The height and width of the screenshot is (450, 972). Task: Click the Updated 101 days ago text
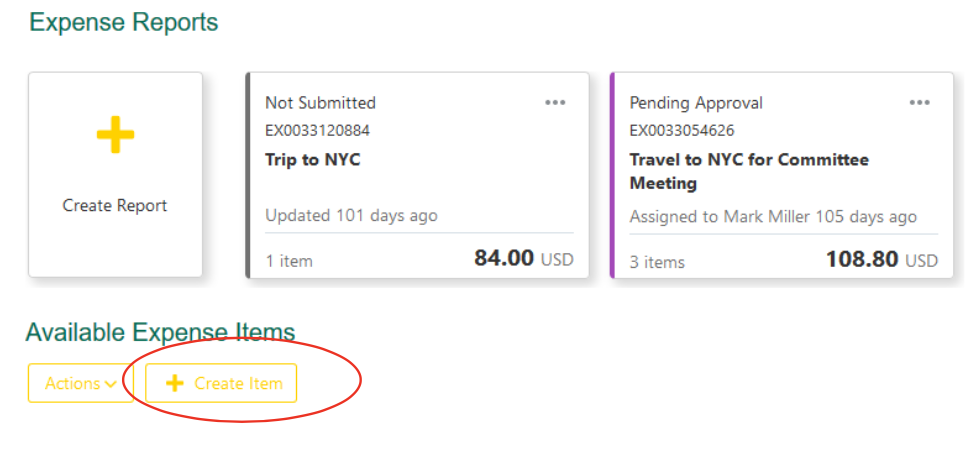[351, 216]
